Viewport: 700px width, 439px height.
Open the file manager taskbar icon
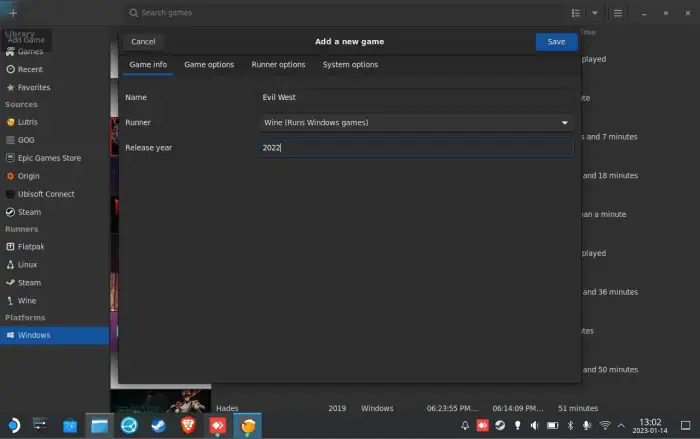click(x=100, y=426)
